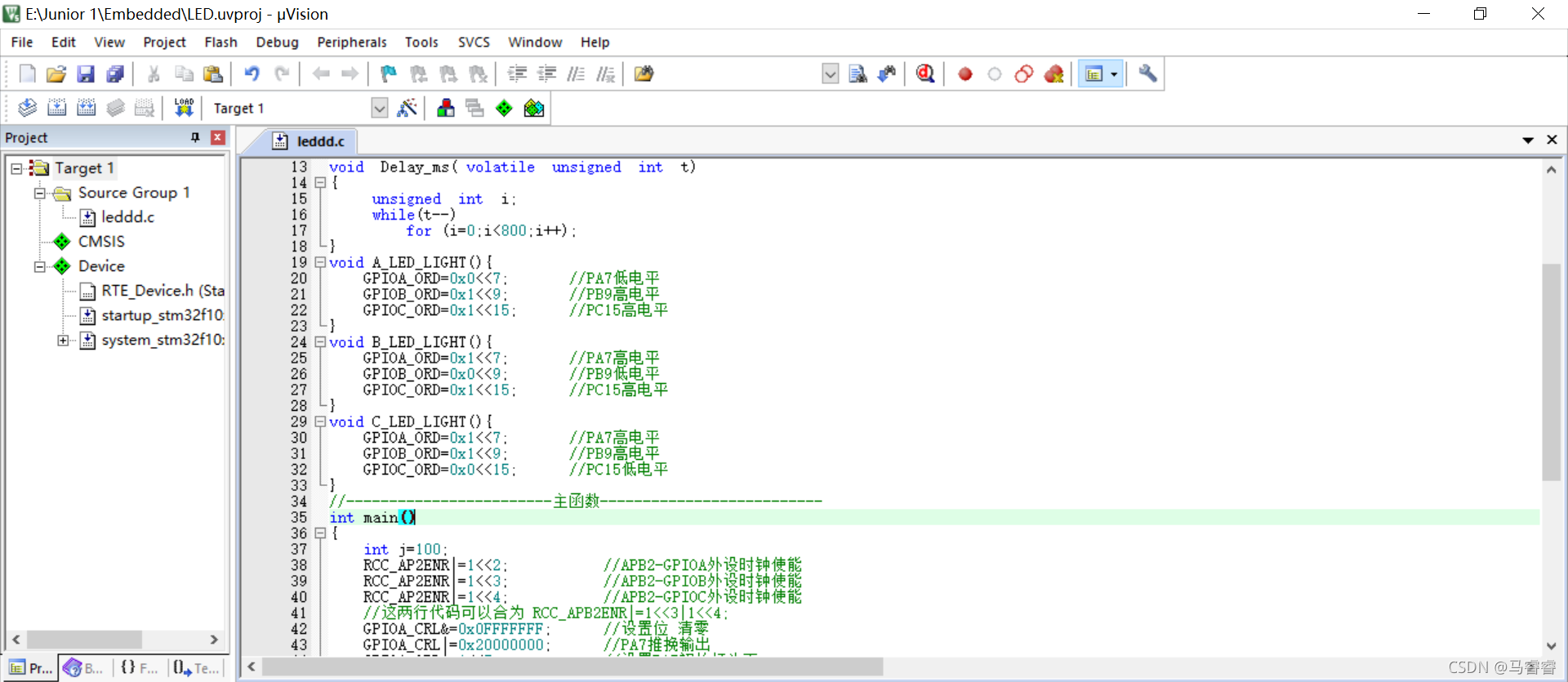Open find text combo dropdown
Viewport: 1568px width, 682px height.
(830, 74)
